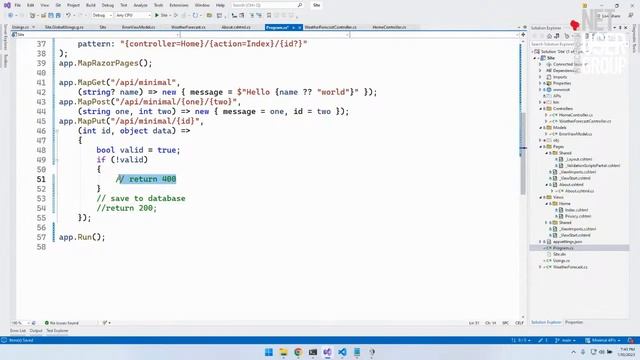Switch to the HomeController.cs tab
This screenshot has height=360, width=640.
click(x=389, y=27)
